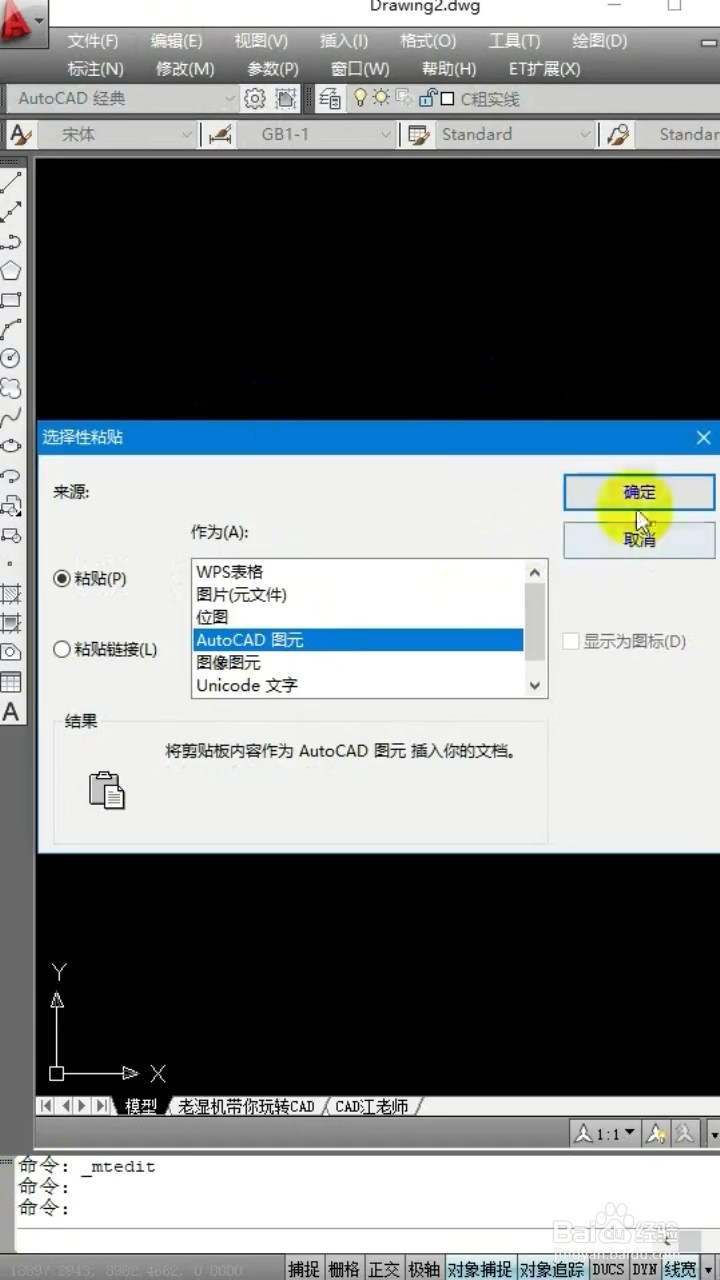720x1280 pixels.
Task: Select the Multiline Text tool
Action: coord(11,712)
